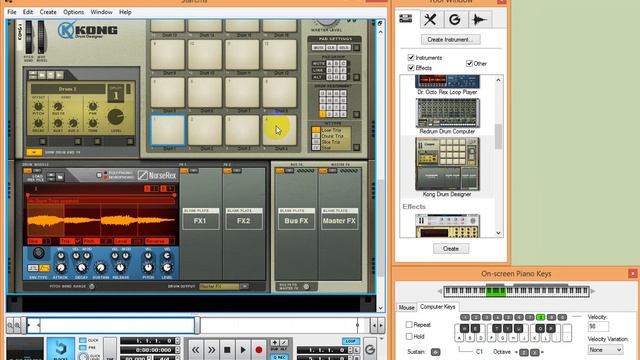Open the Drum Output dropdown

244,286
